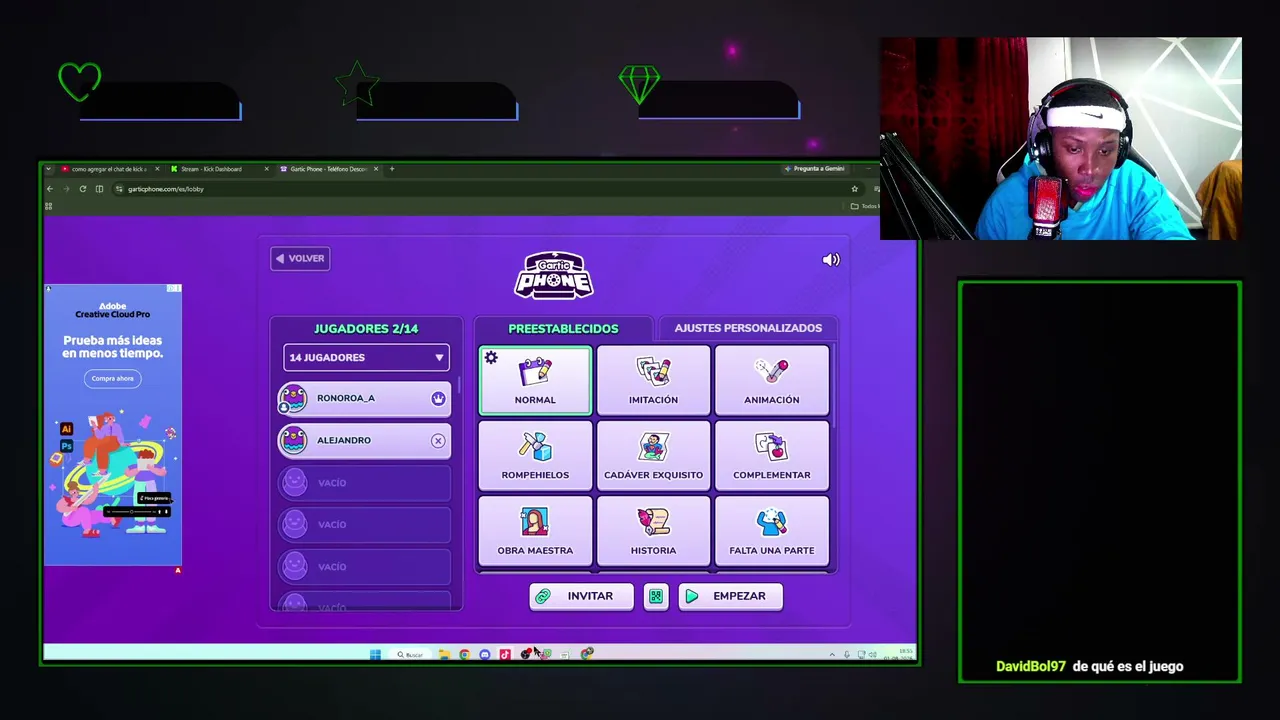
Task: Click the Volver back button
Action: [x=300, y=259]
